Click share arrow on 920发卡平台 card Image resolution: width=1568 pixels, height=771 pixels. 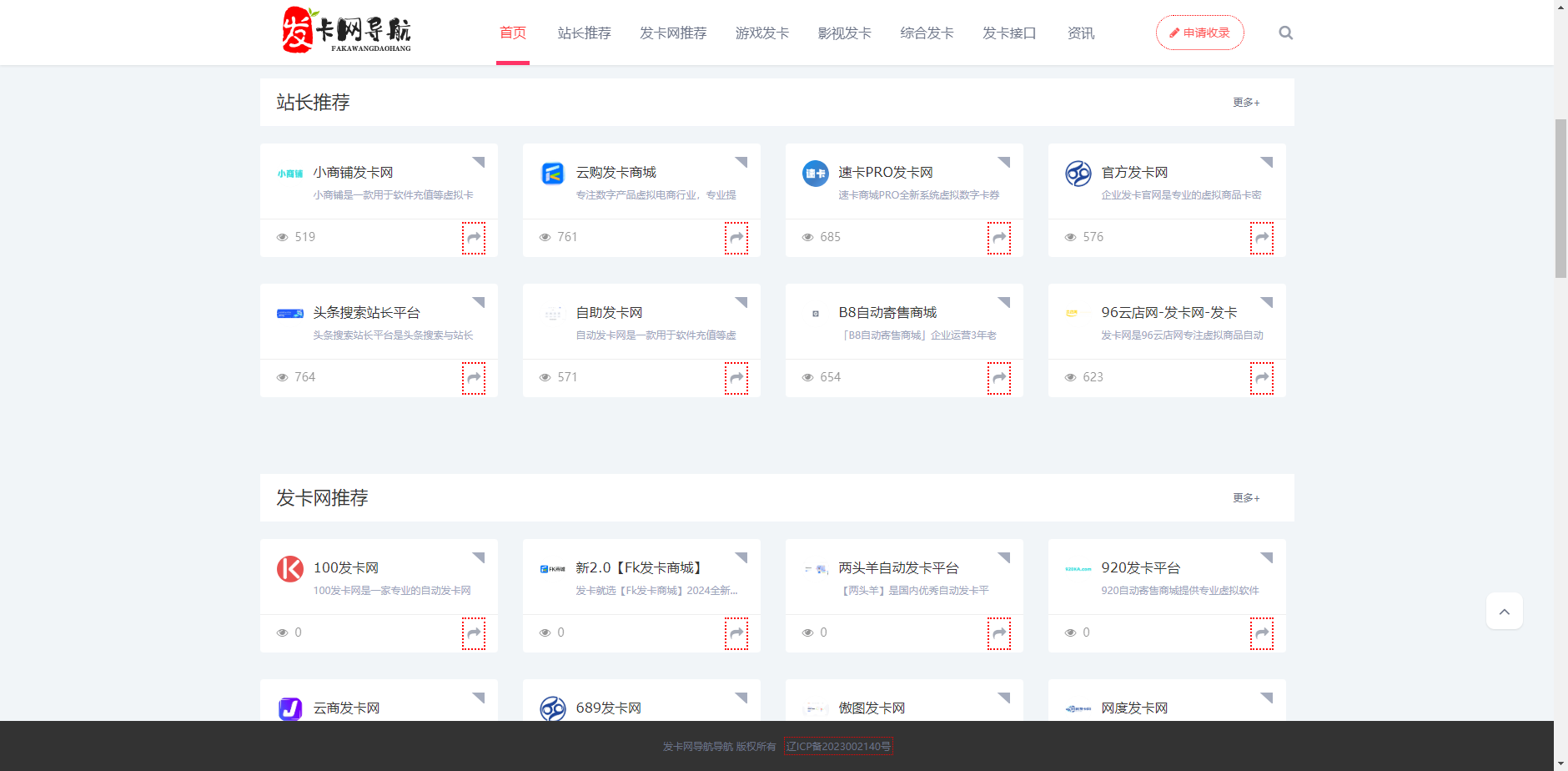click(x=1262, y=633)
